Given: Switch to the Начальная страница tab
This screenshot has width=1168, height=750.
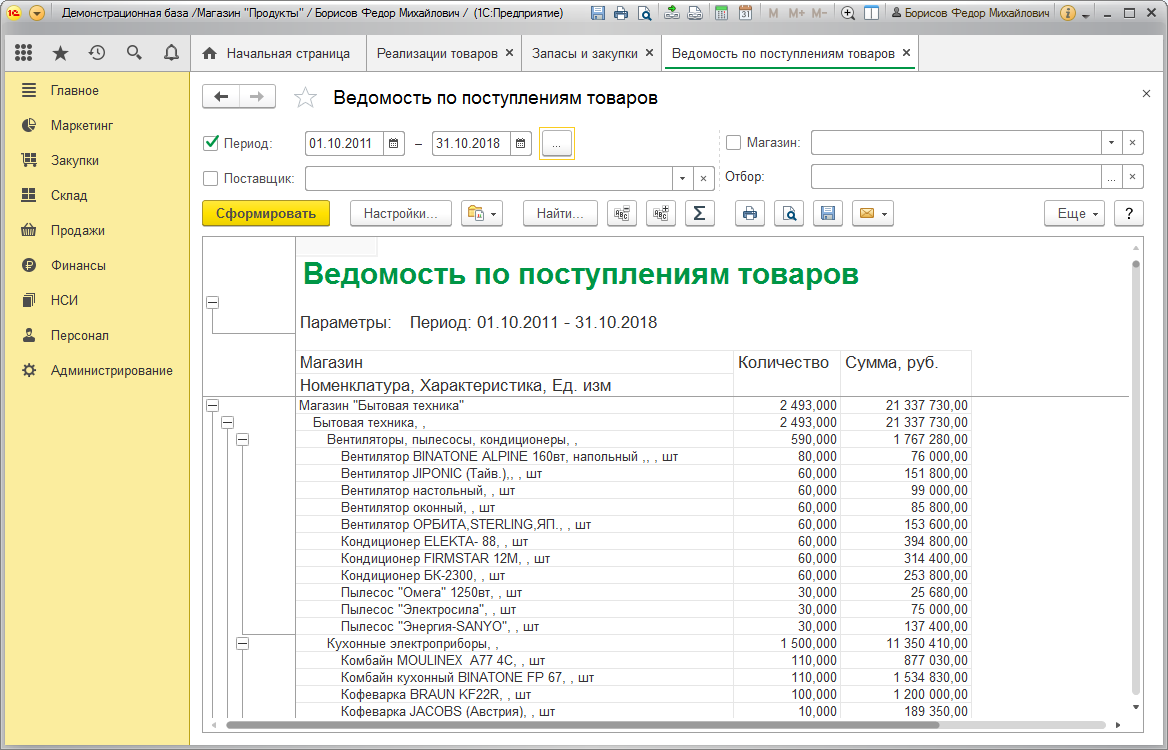Looking at the screenshot, I should pyautogui.click(x=278, y=54).
